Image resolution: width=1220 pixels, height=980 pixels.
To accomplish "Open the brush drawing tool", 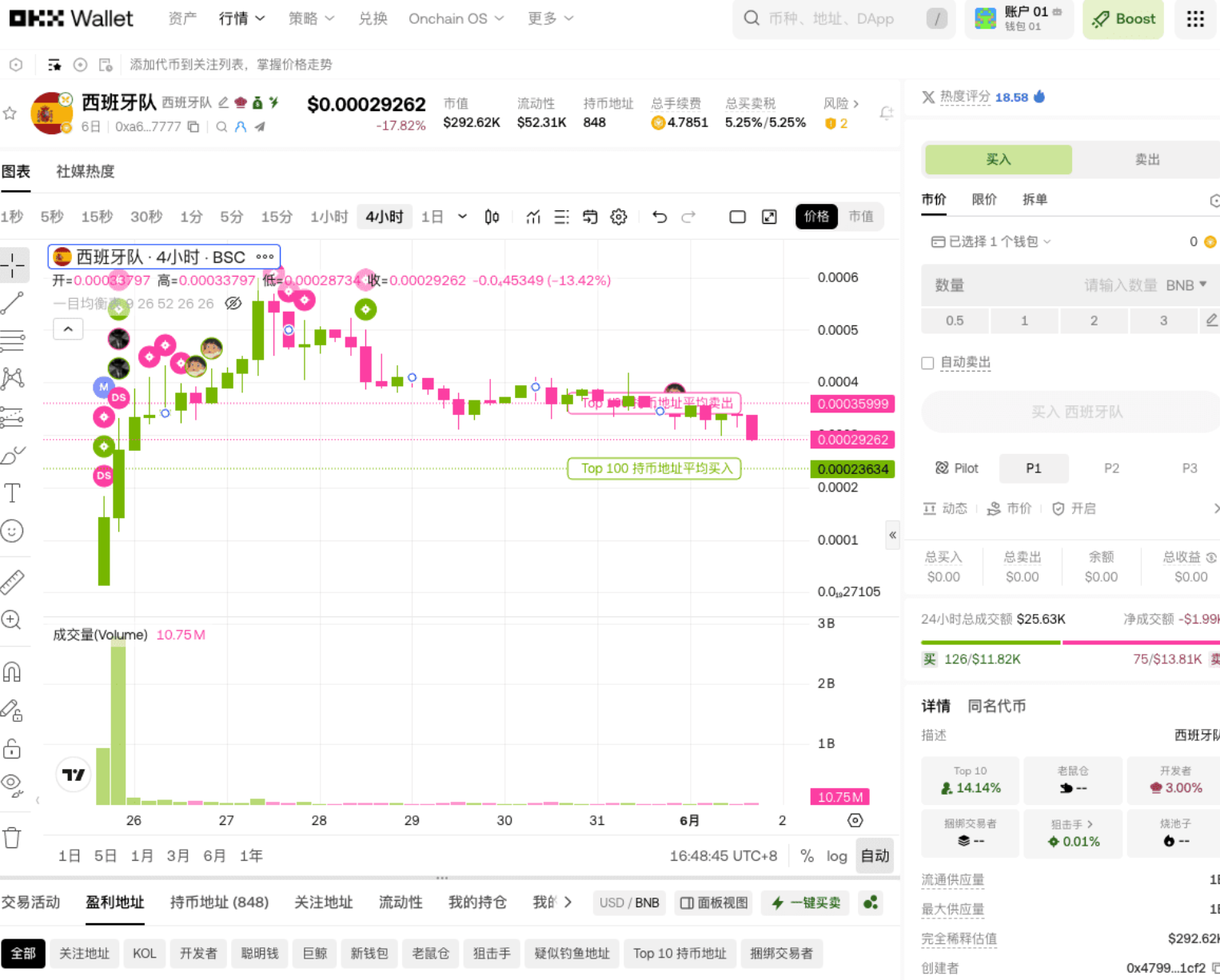I will 13,456.
